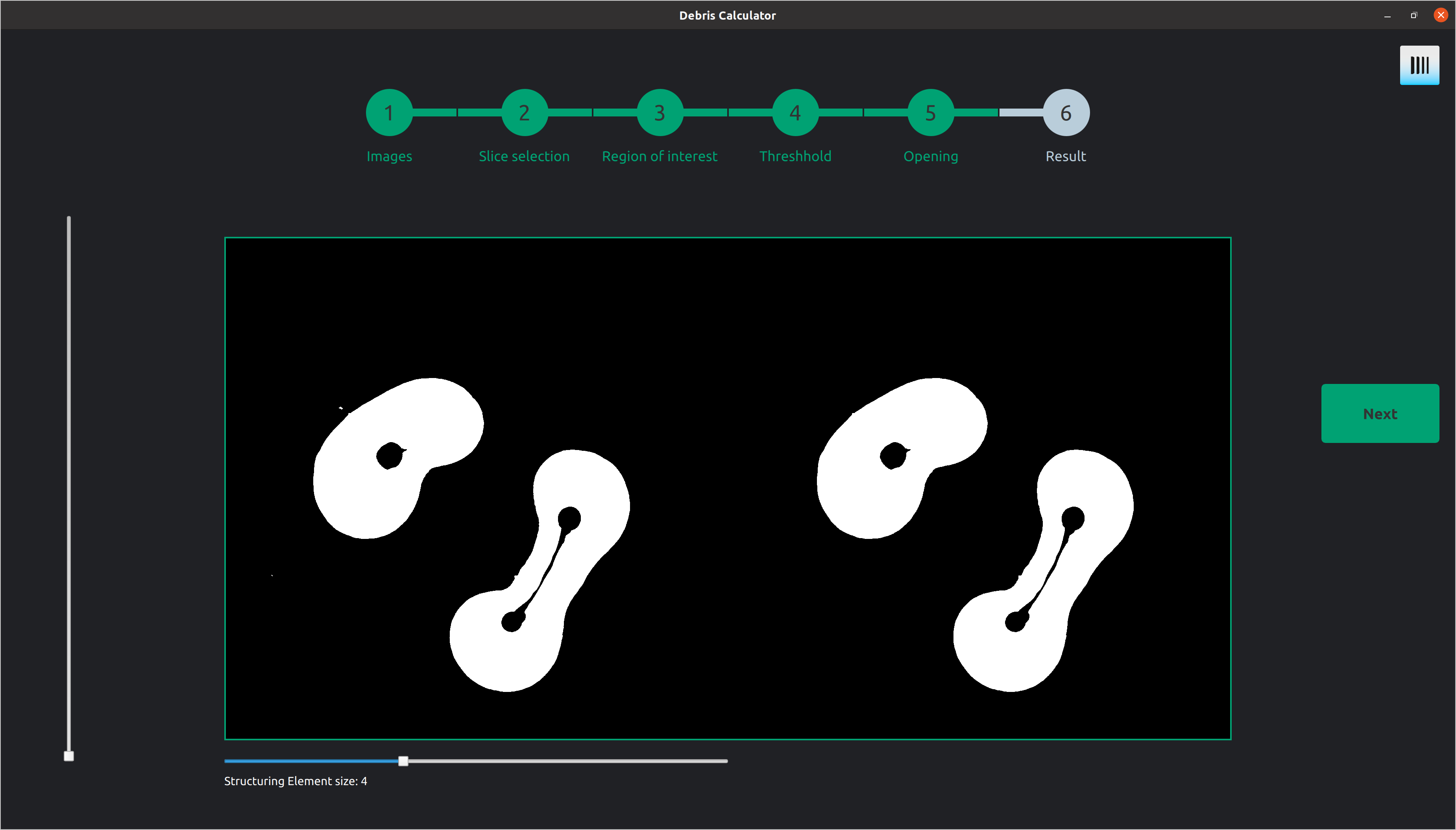Open the Slice selection step label

point(524,156)
